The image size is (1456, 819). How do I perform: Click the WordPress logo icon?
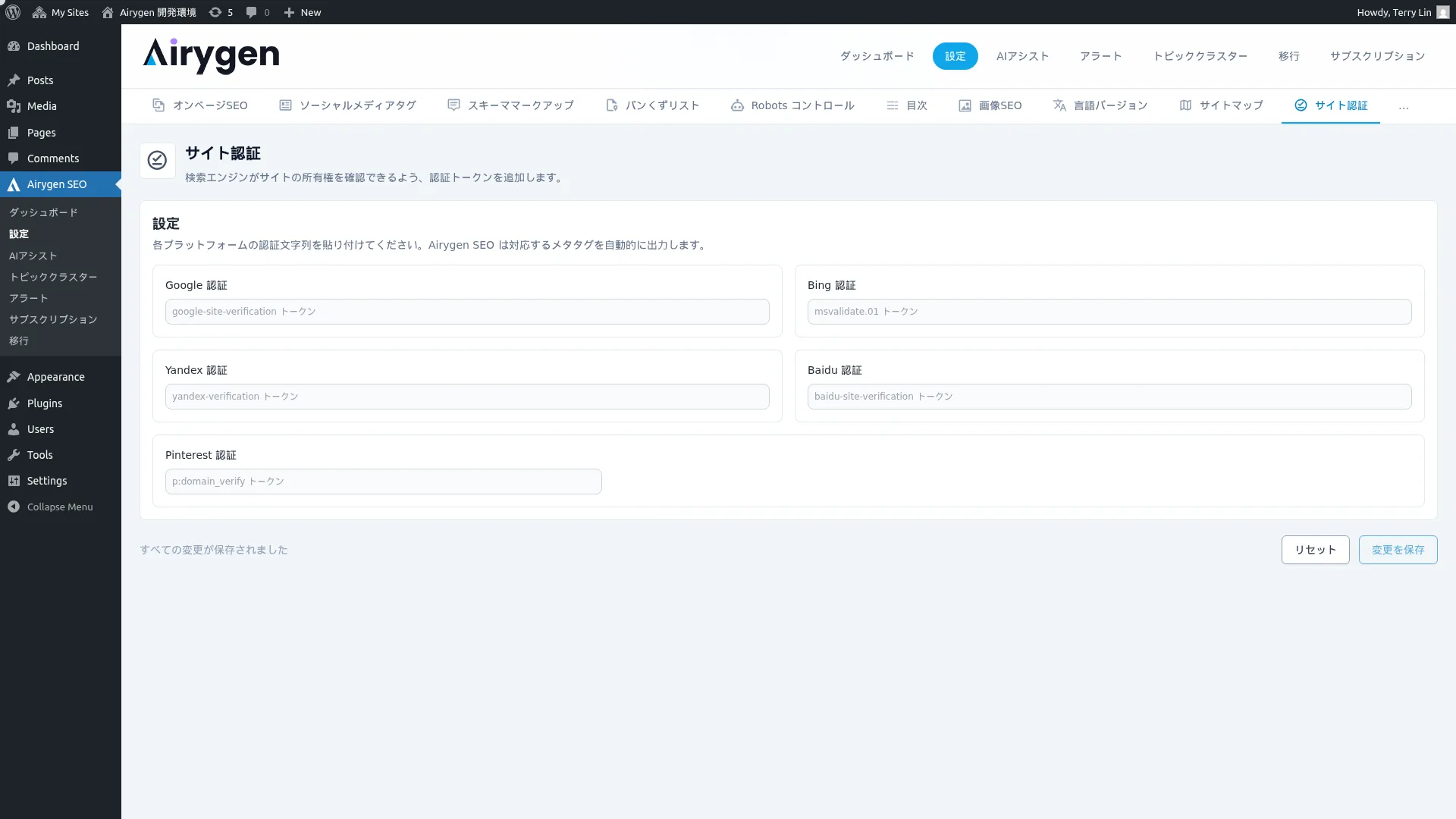(13, 12)
